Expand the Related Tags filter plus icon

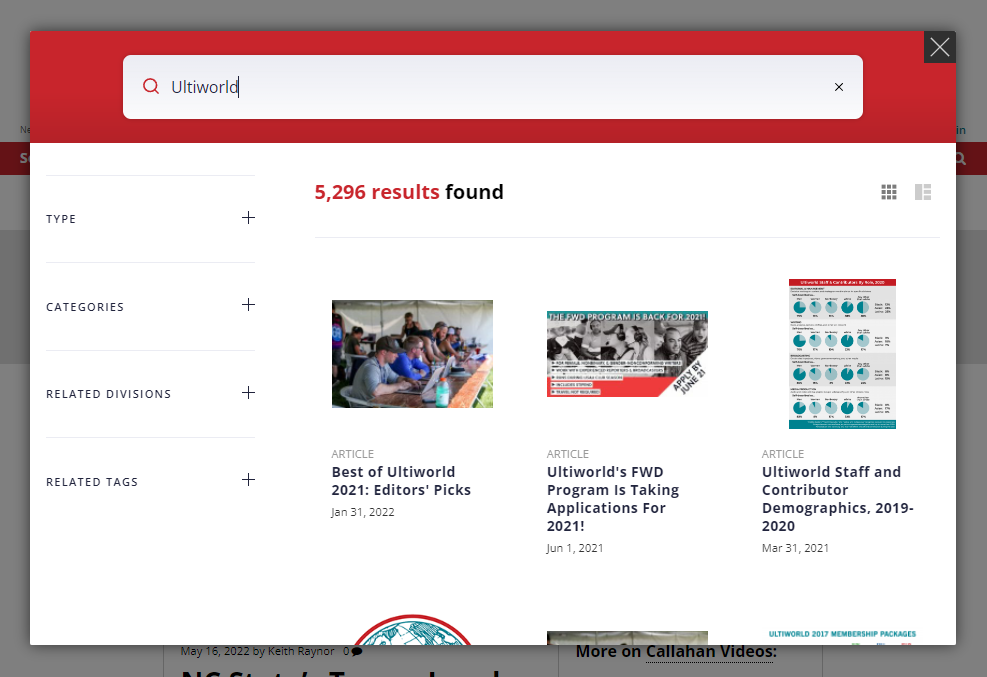pyautogui.click(x=249, y=480)
